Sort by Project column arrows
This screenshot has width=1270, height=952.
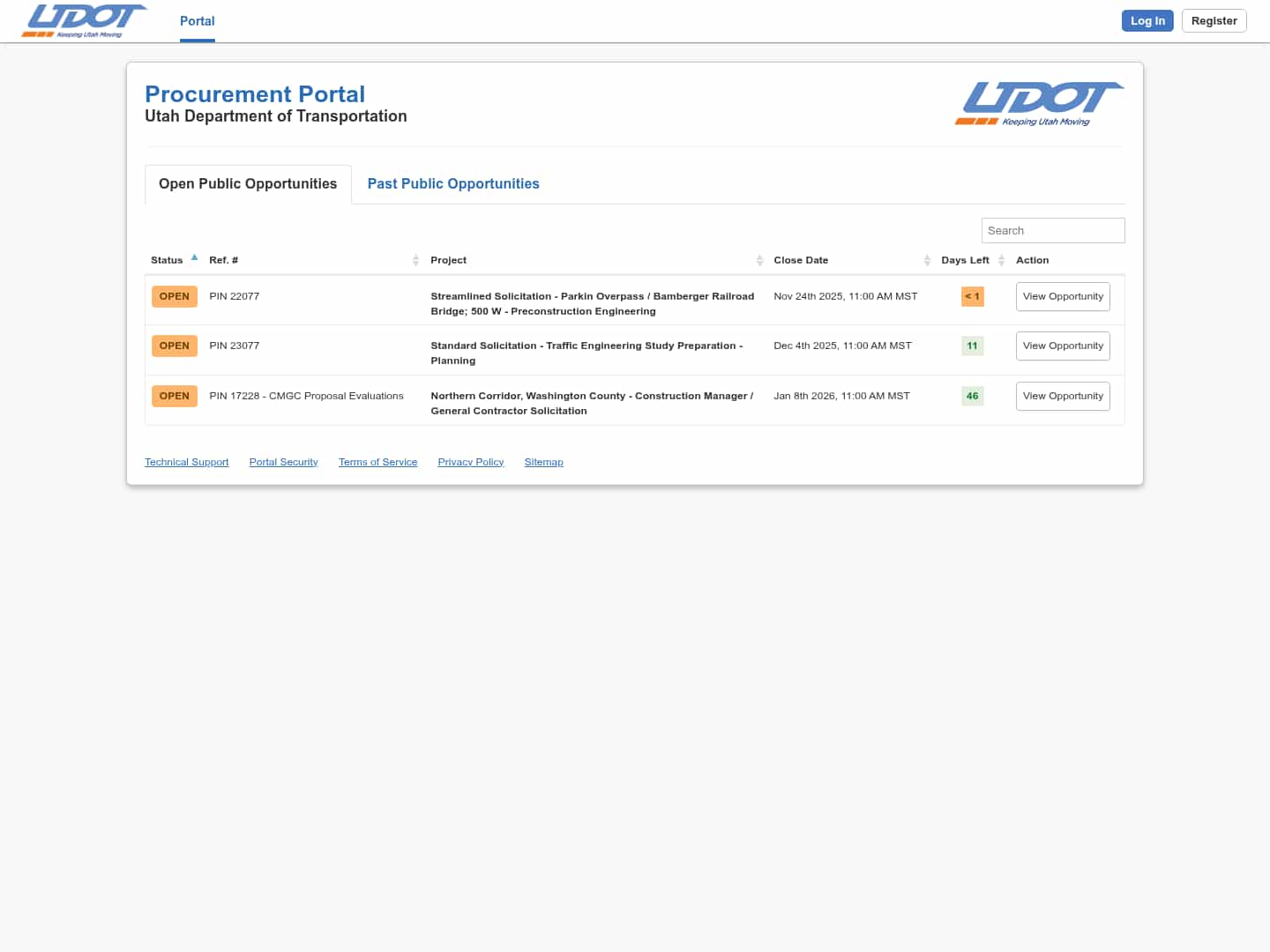[759, 260]
